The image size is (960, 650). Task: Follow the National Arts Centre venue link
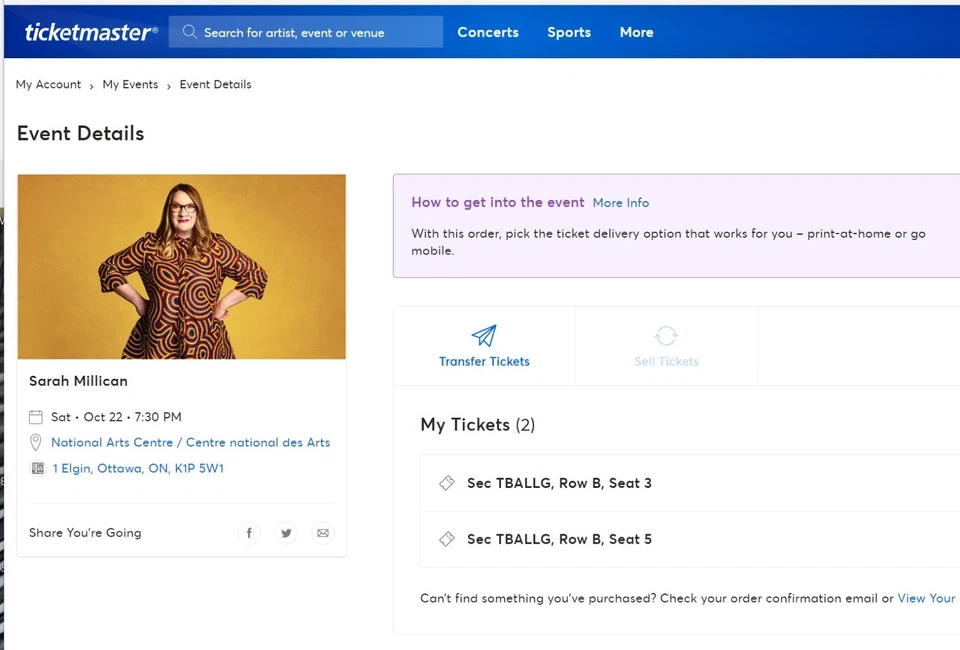pyautogui.click(x=190, y=442)
